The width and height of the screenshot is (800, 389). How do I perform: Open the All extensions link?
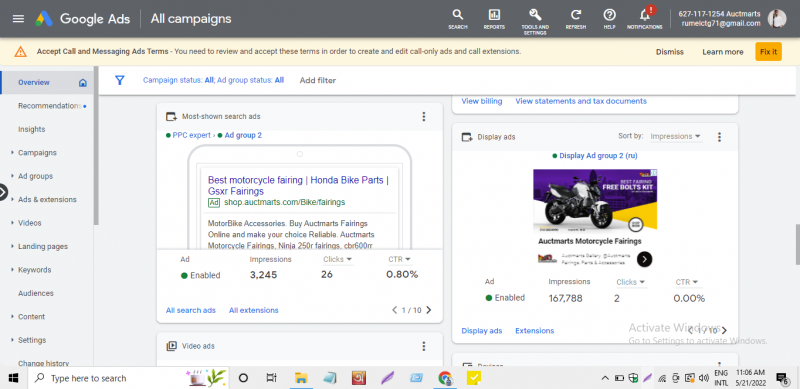click(x=254, y=310)
